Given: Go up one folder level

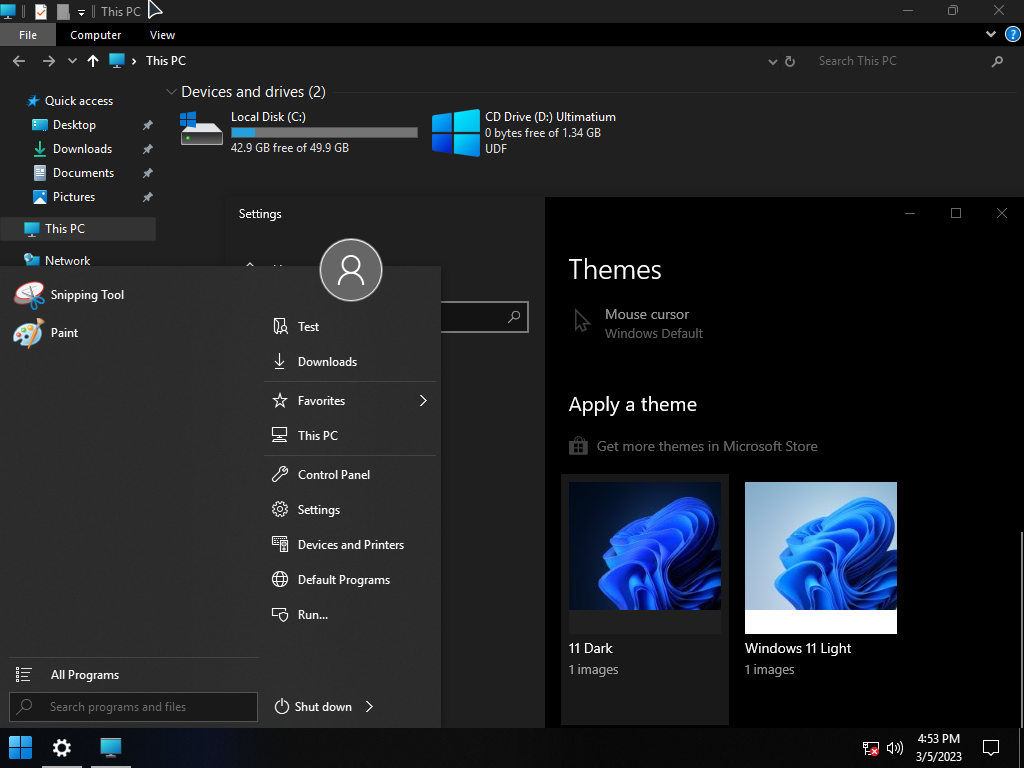Looking at the screenshot, I should pos(93,61).
